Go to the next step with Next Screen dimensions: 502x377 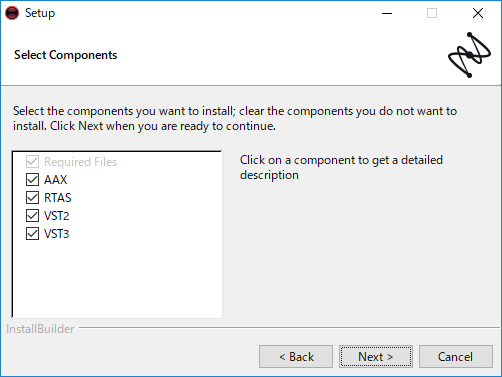(x=376, y=357)
